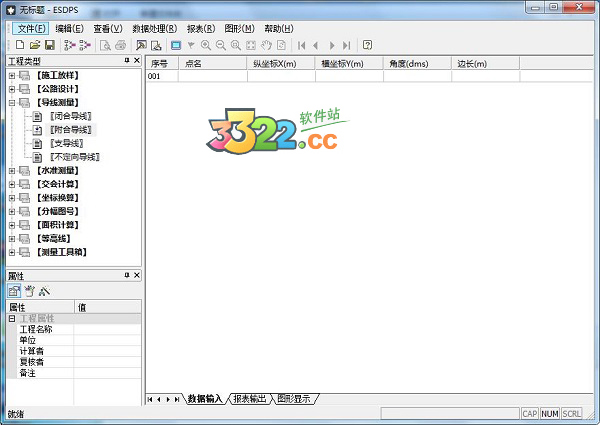Expand the 交会计算 tree node
Image resolution: width=600 pixels, height=425 pixels.
12,184
